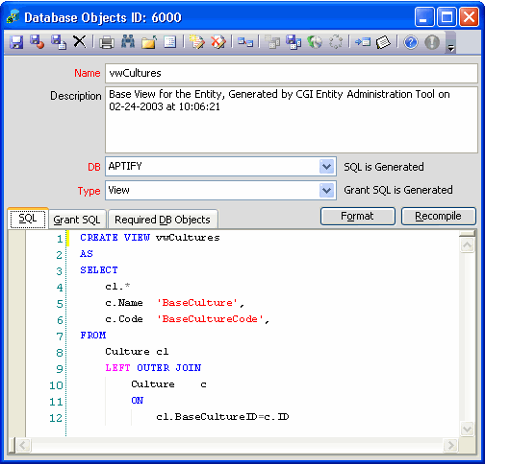This screenshot has width=529, height=471.
Task: Click the 'cl.*' text on line 4
Action: (117, 286)
